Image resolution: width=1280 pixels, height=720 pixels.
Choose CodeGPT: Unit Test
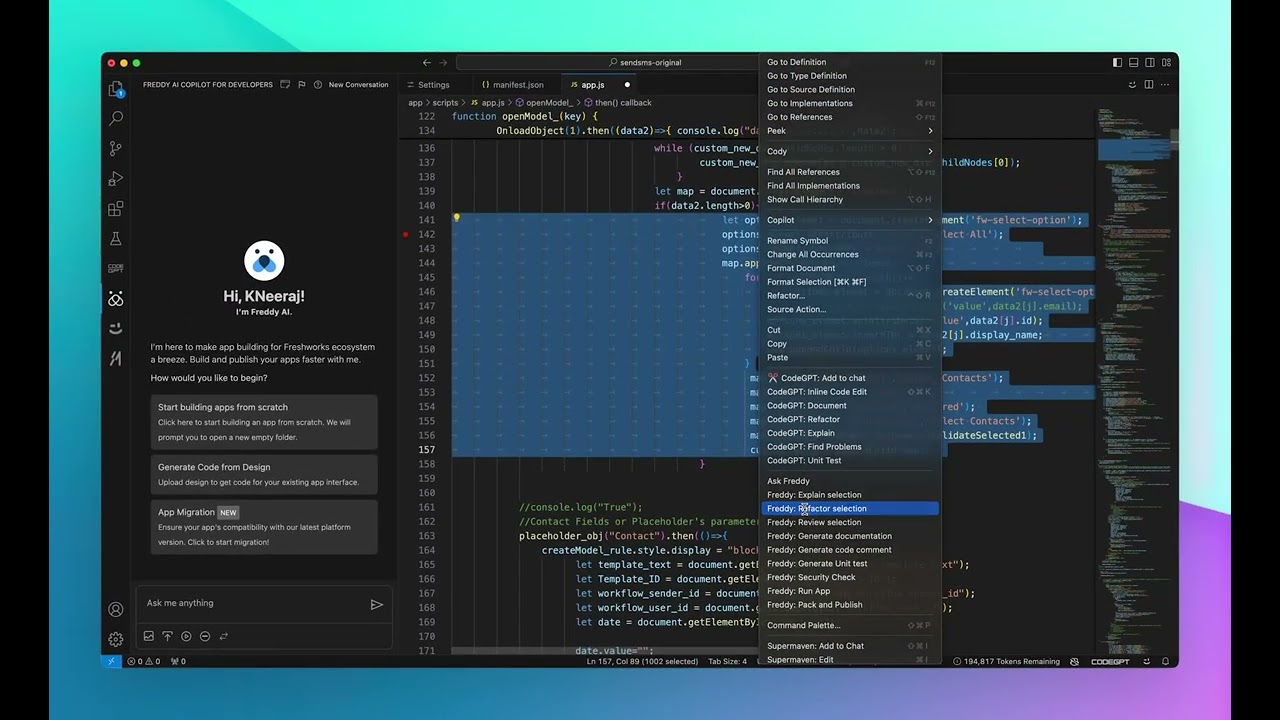[850, 461]
